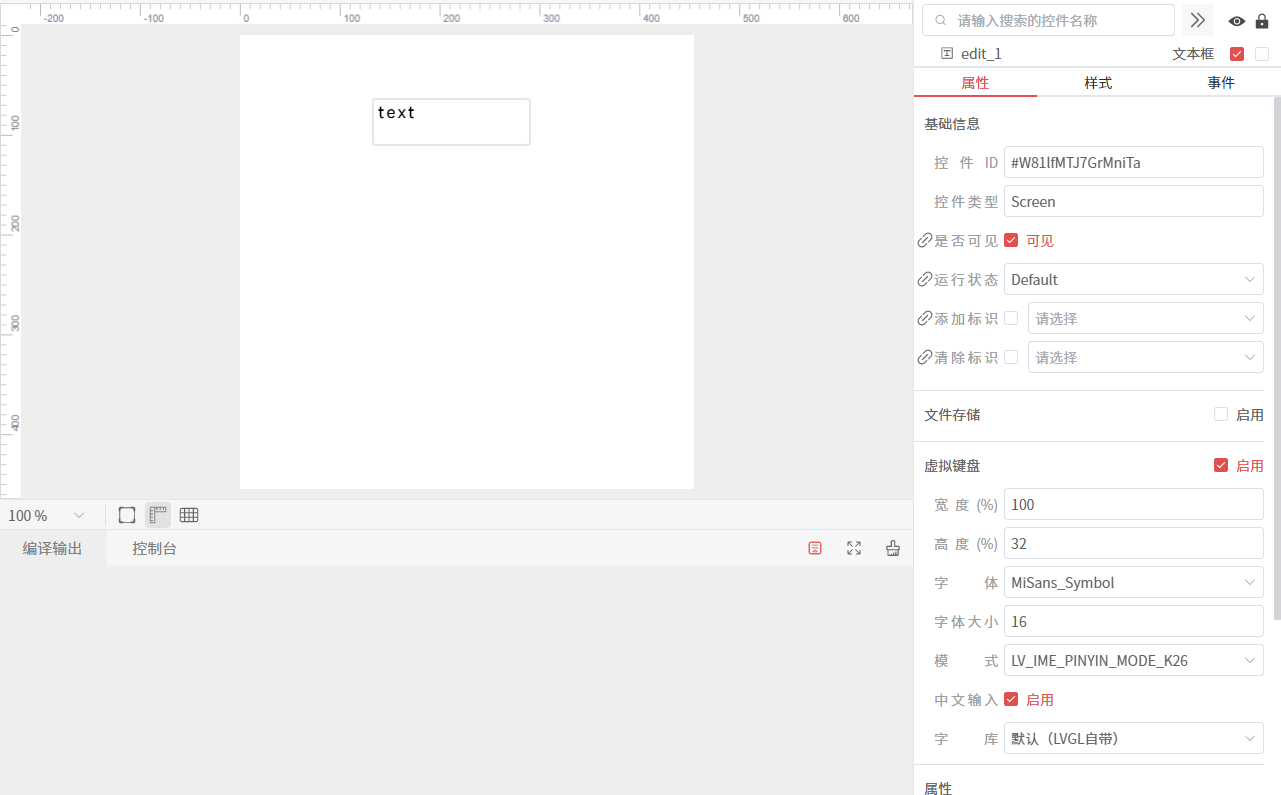Toggle the ruler display icon
The height and width of the screenshot is (795, 1281).
158,515
